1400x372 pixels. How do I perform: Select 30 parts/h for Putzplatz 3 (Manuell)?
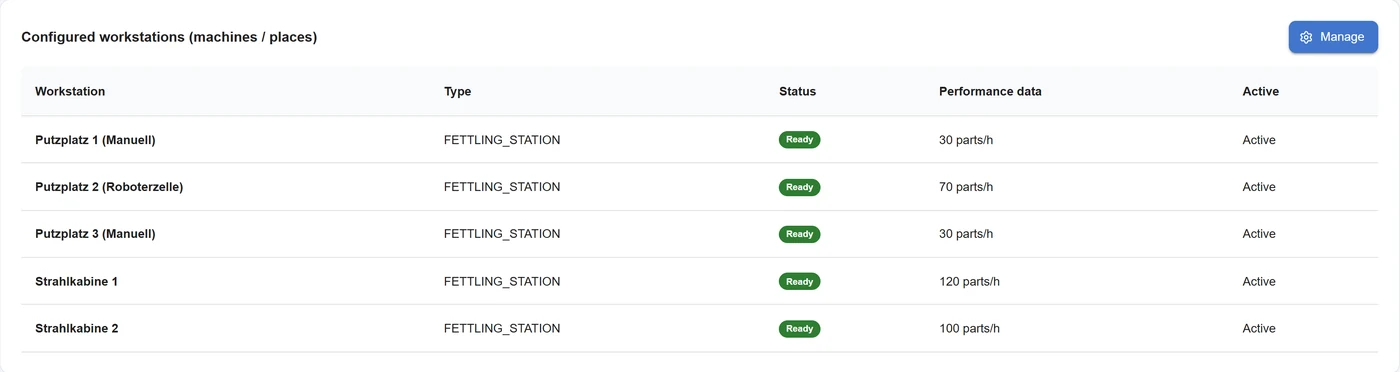pyautogui.click(x=966, y=234)
